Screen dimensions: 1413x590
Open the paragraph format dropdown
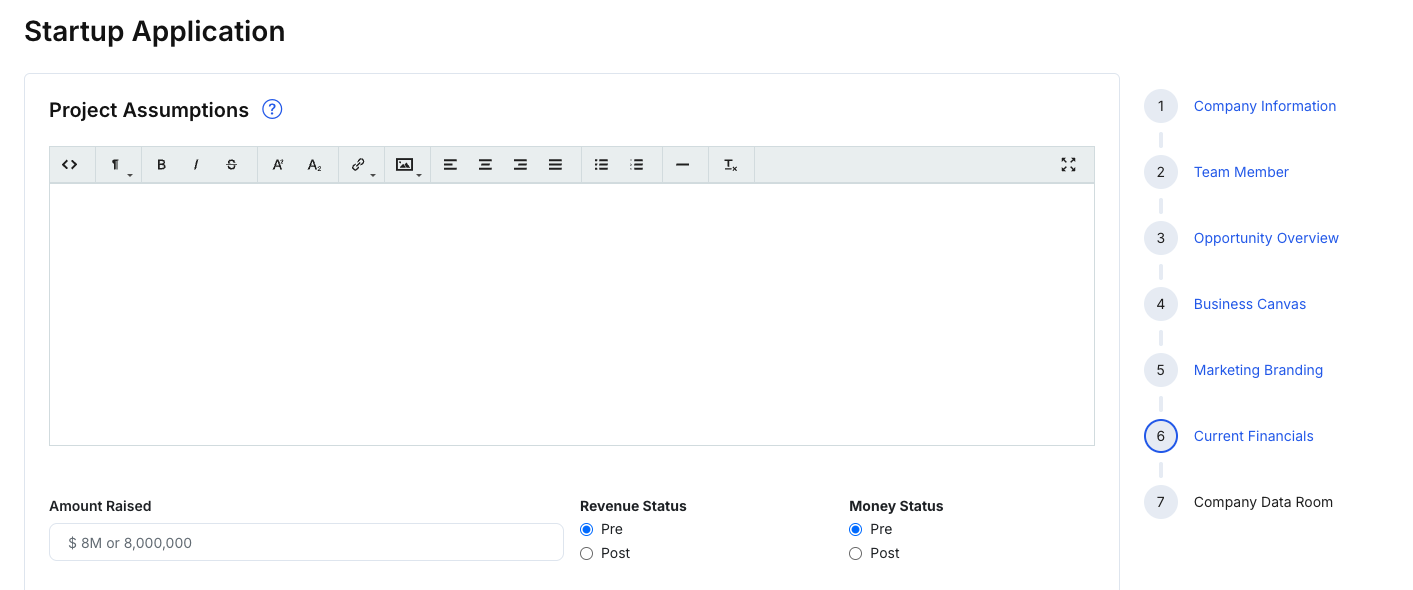coord(118,165)
